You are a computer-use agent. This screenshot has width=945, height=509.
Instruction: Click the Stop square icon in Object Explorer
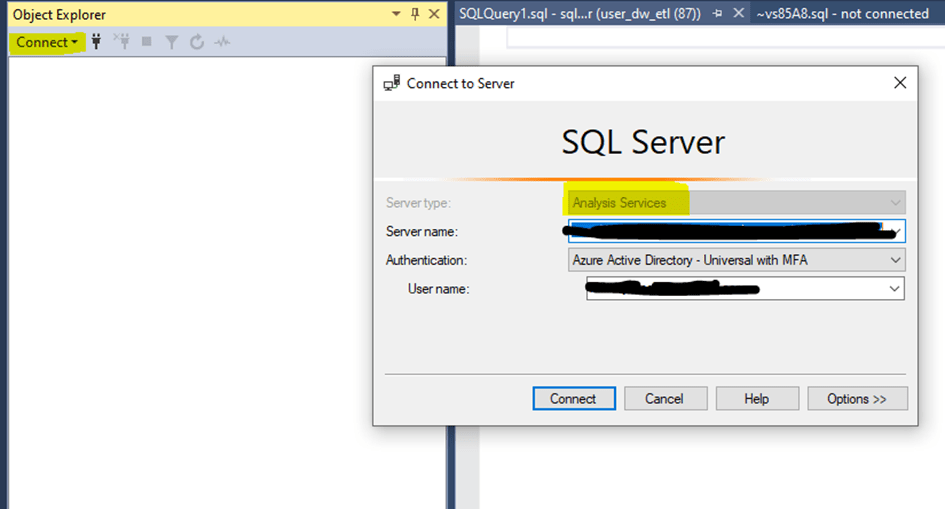[146, 42]
